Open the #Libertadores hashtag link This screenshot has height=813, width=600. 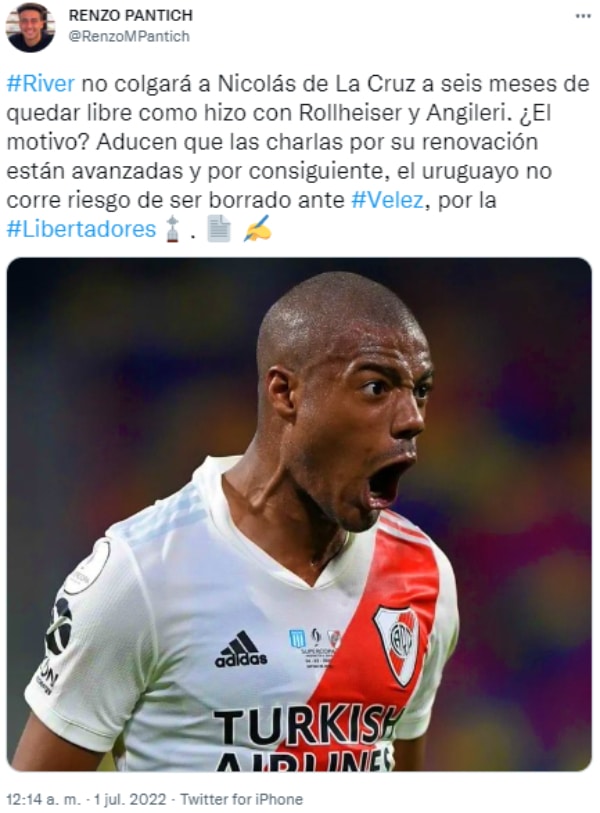[81, 229]
